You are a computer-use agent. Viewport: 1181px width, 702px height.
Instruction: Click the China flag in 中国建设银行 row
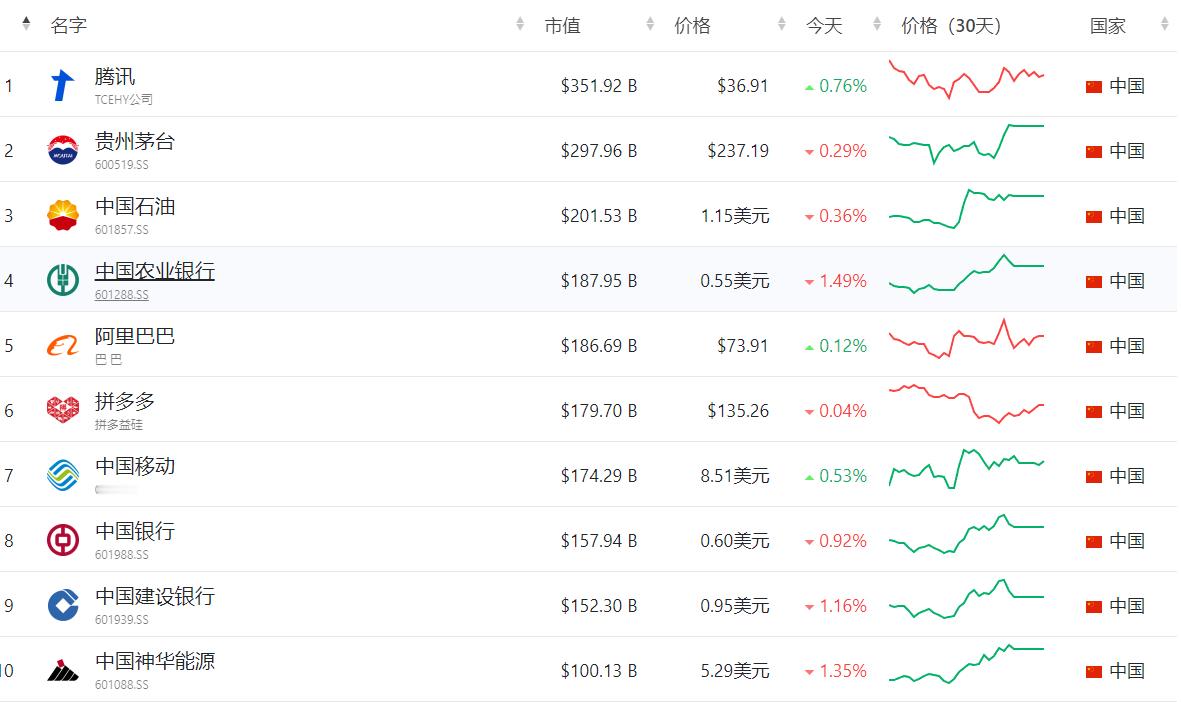tap(1094, 606)
